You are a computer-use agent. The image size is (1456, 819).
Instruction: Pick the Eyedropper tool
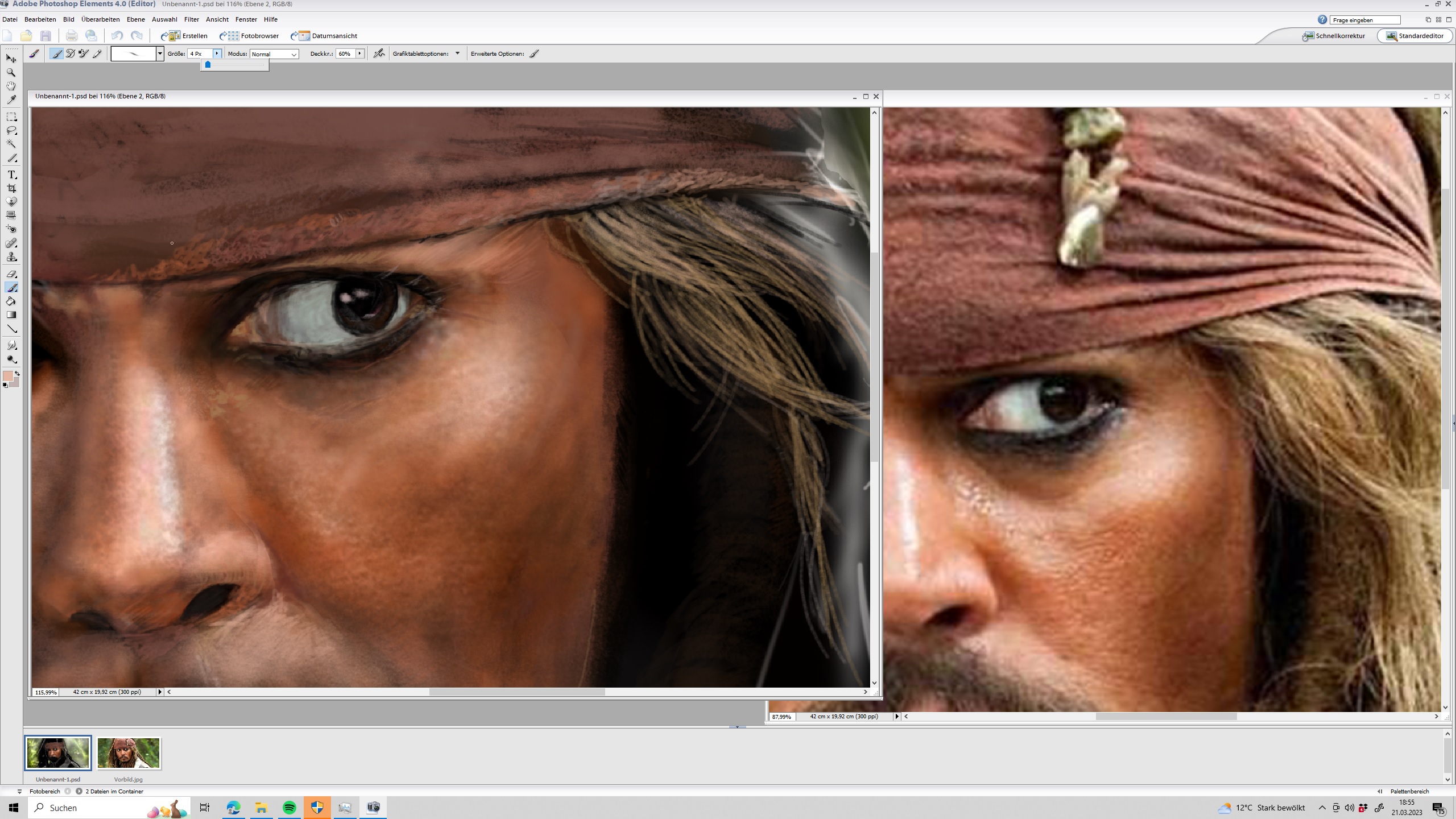pyautogui.click(x=11, y=100)
